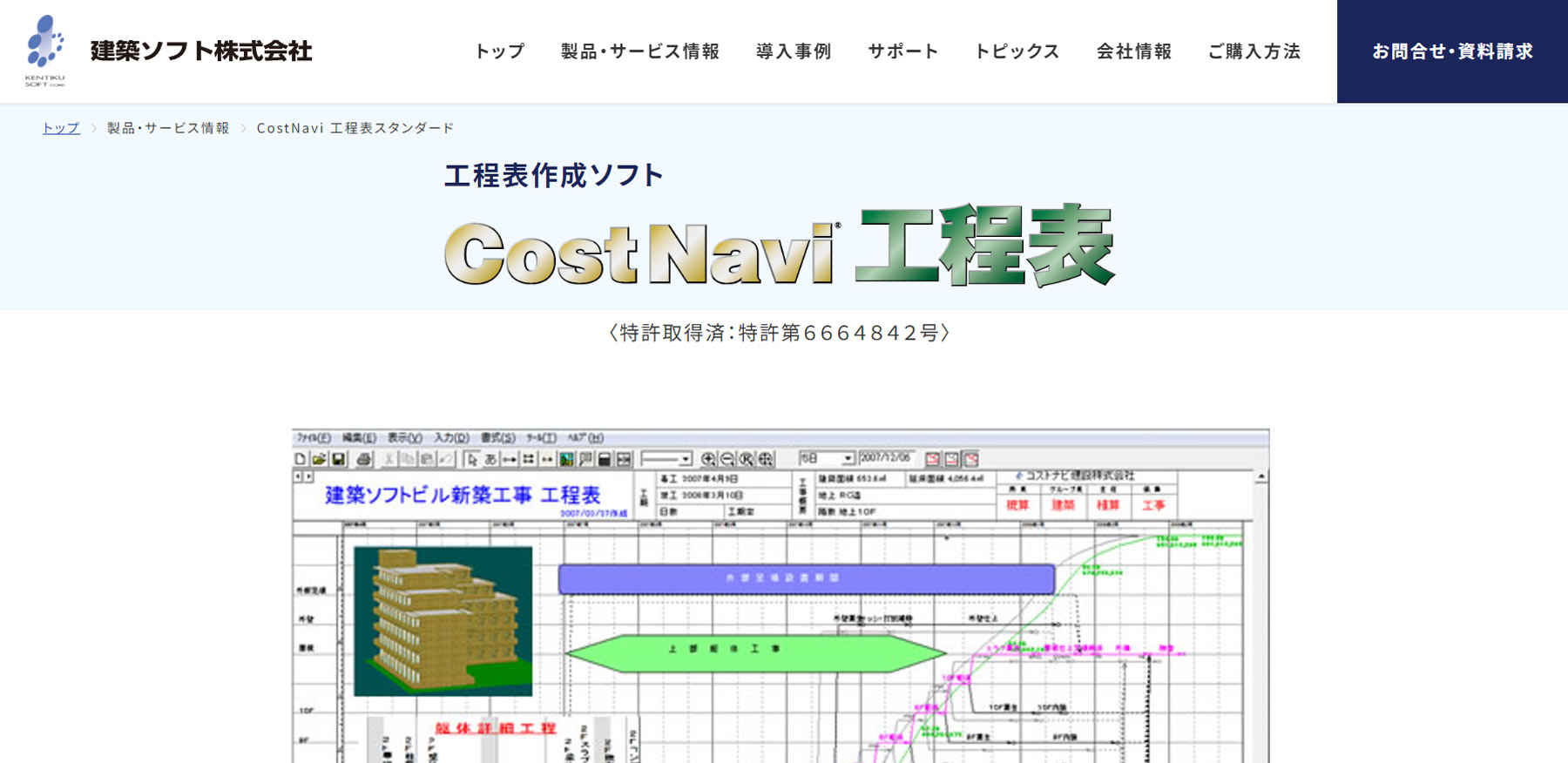The width and height of the screenshot is (1568, 763).
Task: Click the red 概算 stamp cell
Action: click(x=1017, y=505)
